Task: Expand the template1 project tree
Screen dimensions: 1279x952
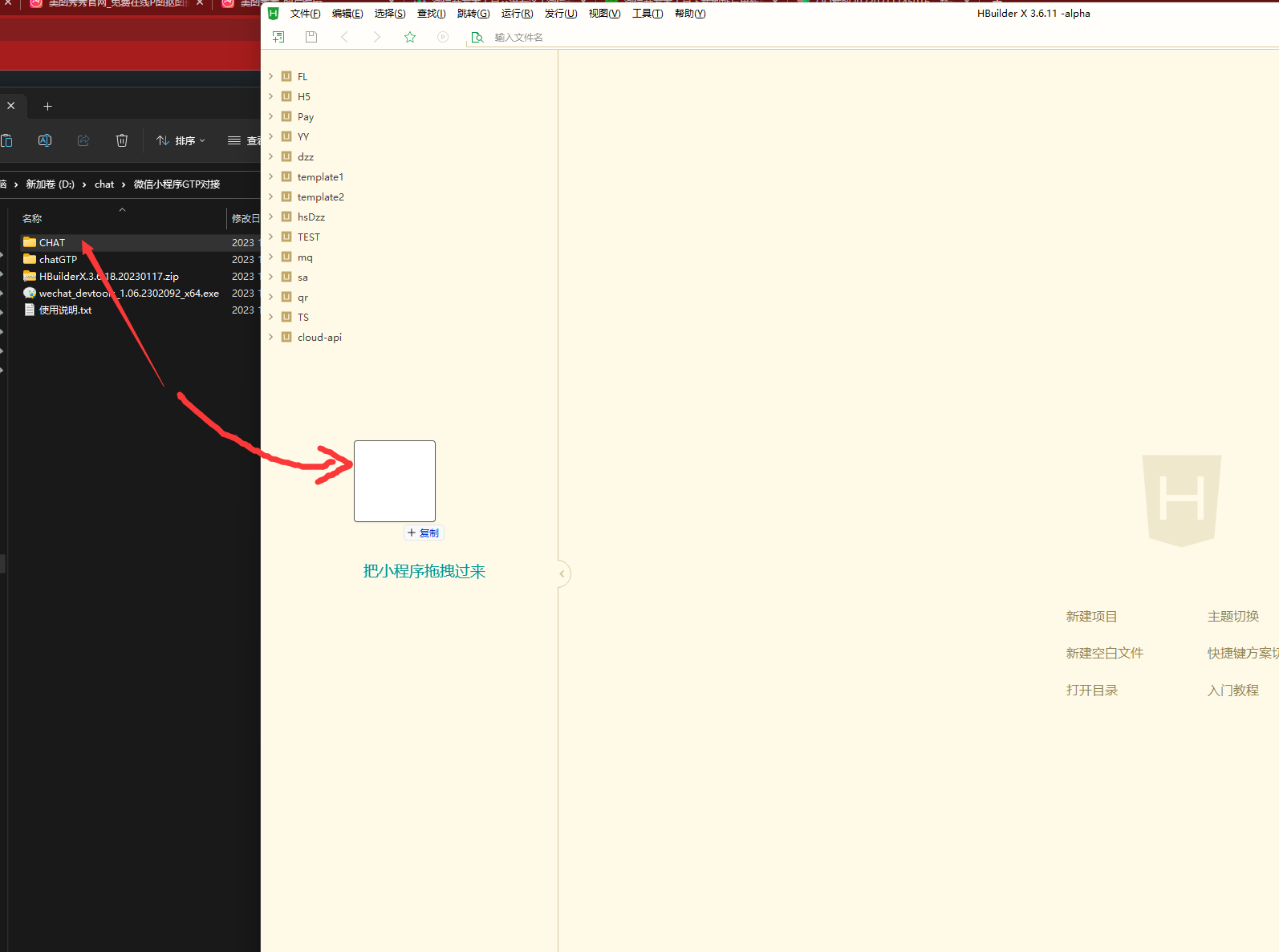Action: [x=271, y=176]
